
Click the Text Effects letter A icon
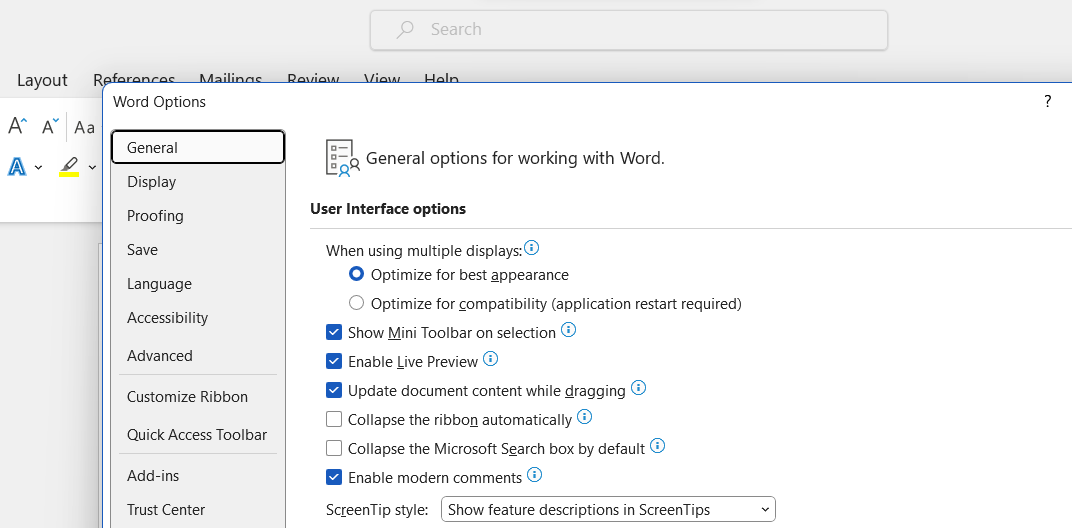click(x=17, y=167)
